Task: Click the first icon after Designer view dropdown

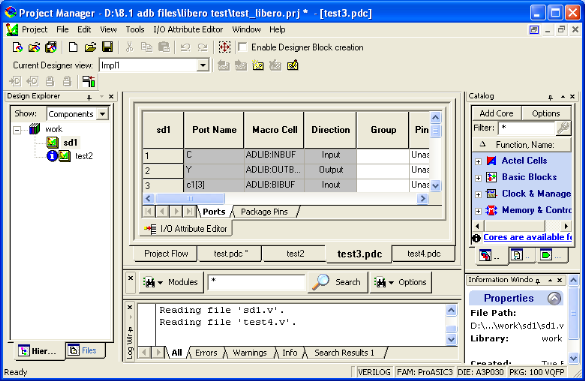Action: point(223,66)
